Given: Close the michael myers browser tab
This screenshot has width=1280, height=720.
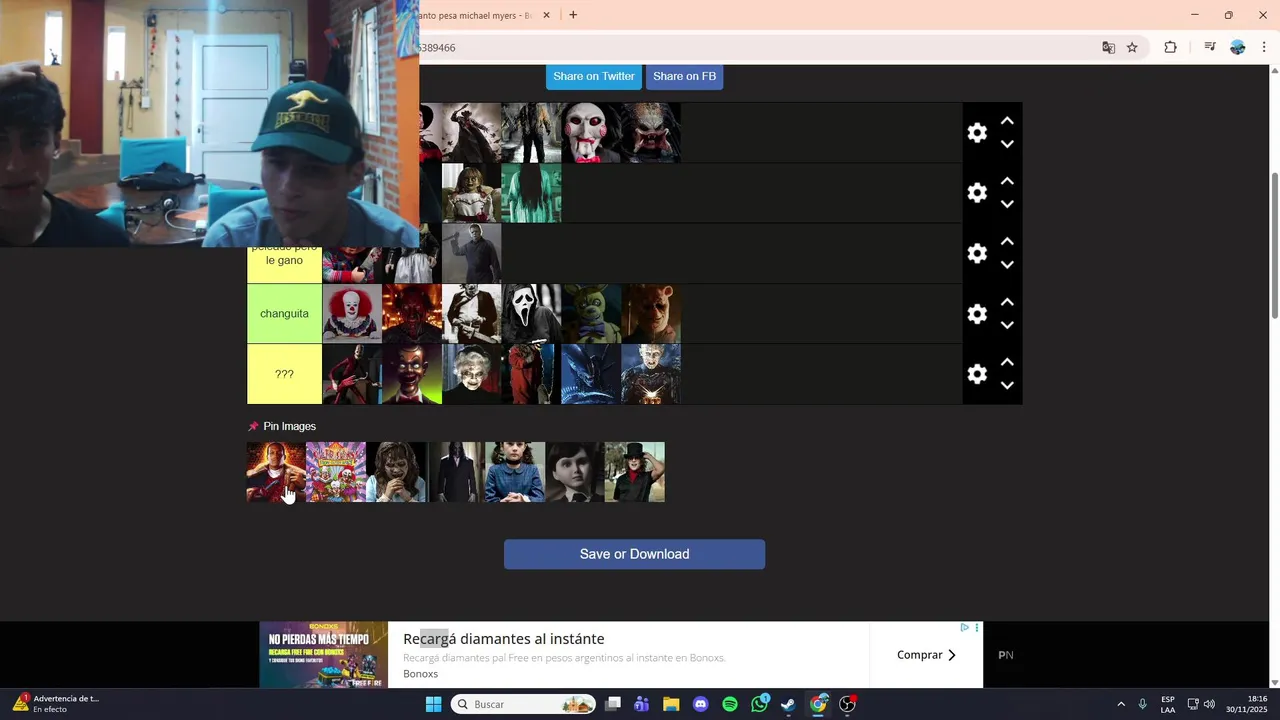Looking at the screenshot, I should 546,15.
